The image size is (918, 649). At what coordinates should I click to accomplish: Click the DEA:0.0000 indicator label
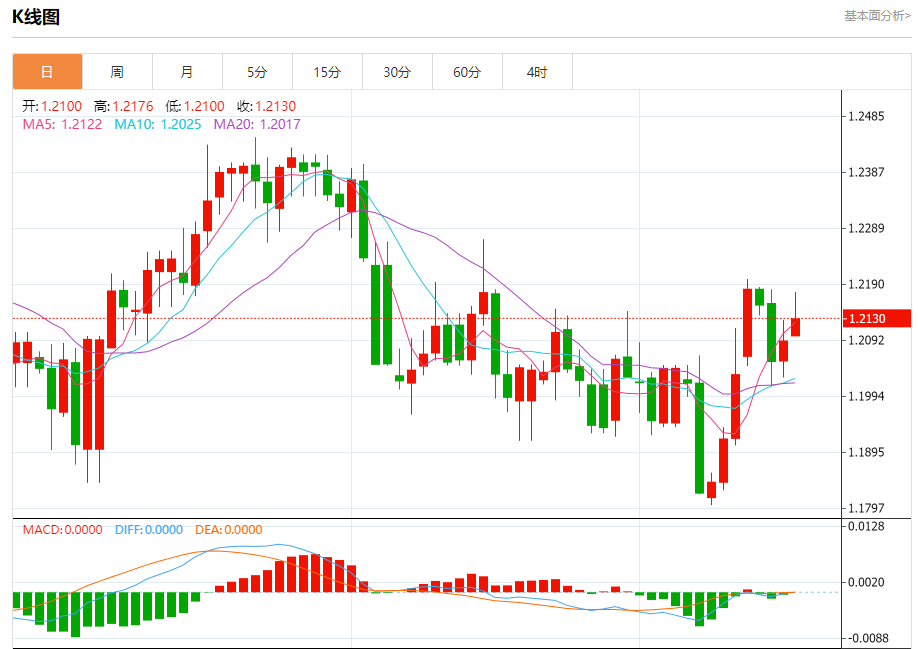(x=228, y=530)
